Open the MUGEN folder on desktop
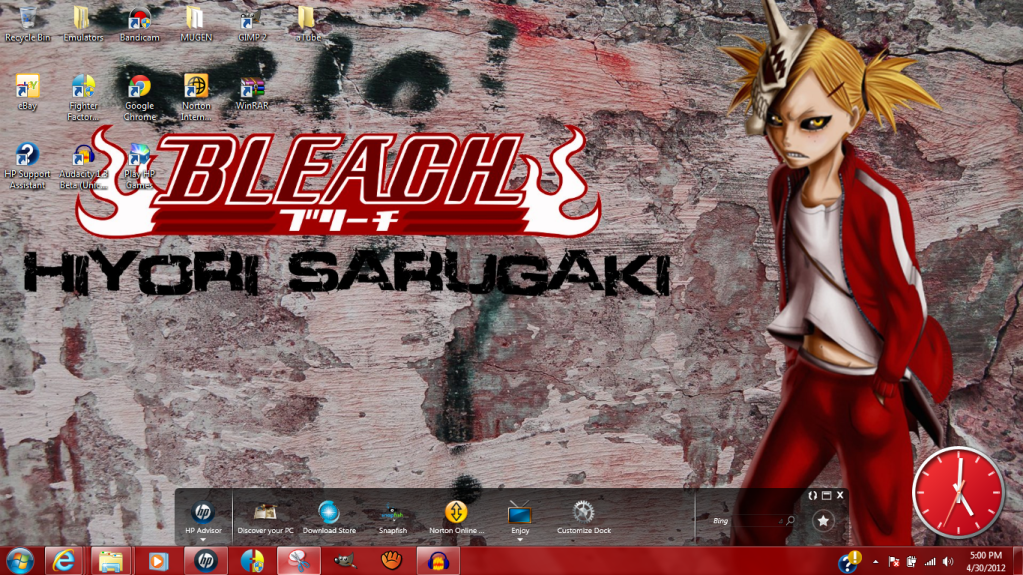 coord(196,23)
